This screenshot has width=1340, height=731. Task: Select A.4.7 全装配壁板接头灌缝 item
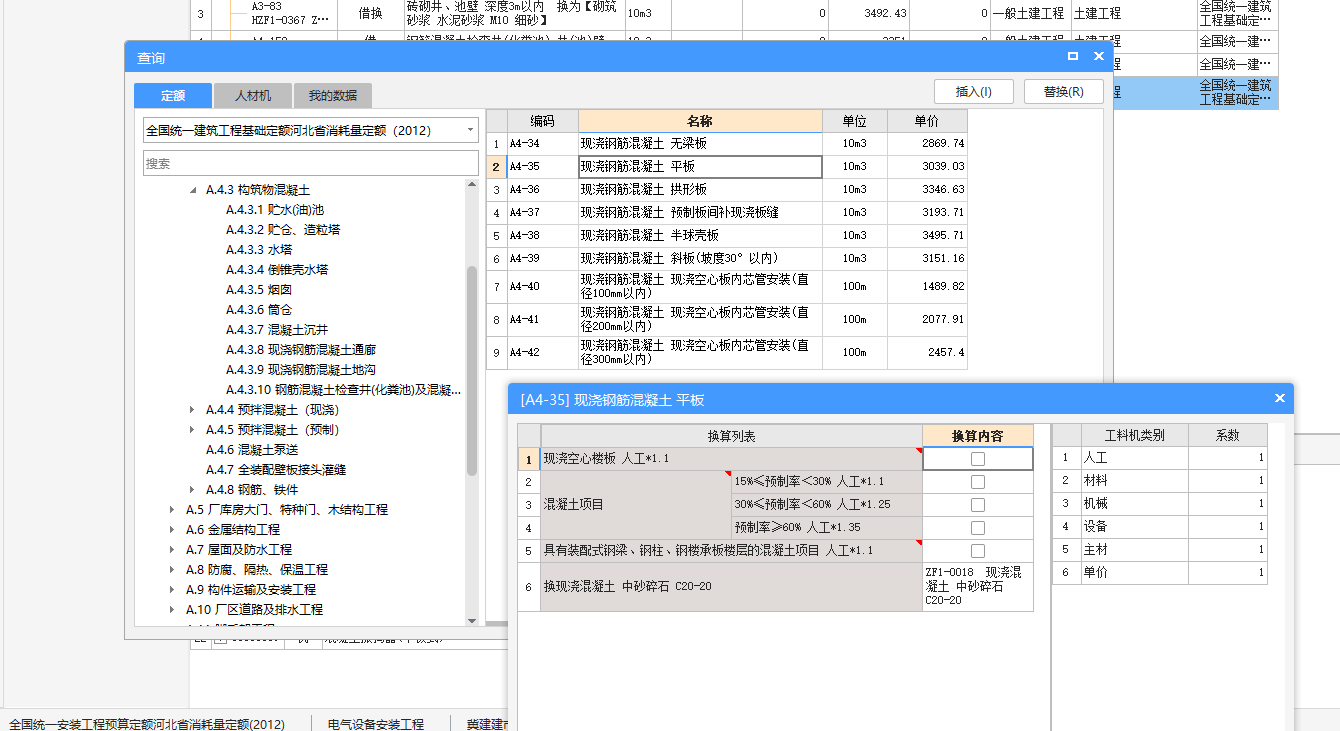[x=276, y=470]
